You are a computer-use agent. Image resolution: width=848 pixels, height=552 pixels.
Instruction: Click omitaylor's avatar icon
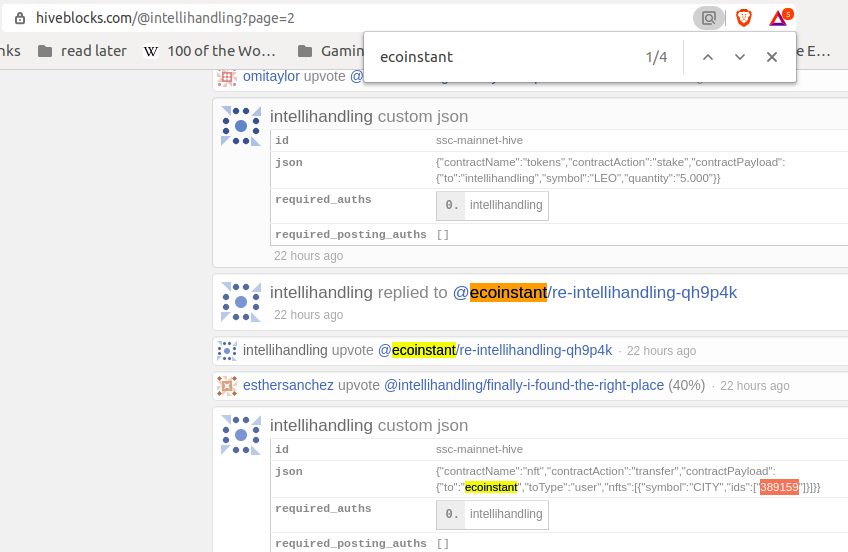point(227,77)
